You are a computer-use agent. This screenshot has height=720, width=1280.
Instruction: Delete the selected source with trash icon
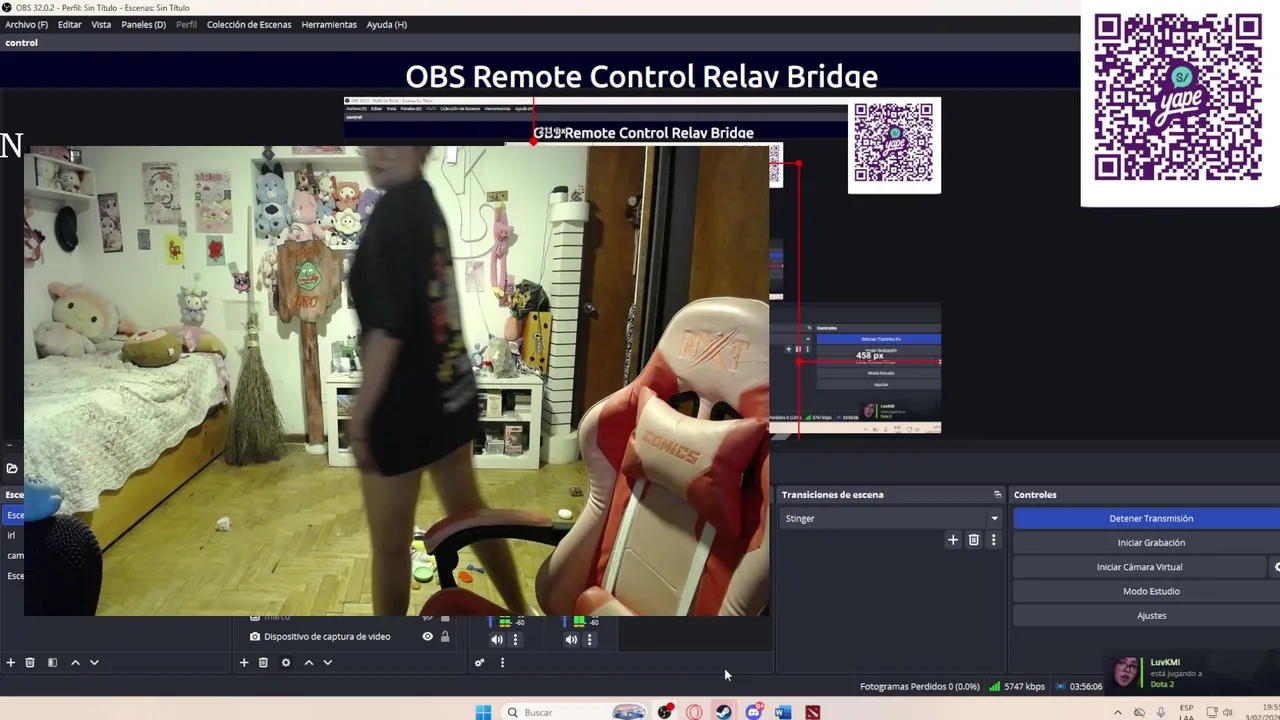[263, 662]
